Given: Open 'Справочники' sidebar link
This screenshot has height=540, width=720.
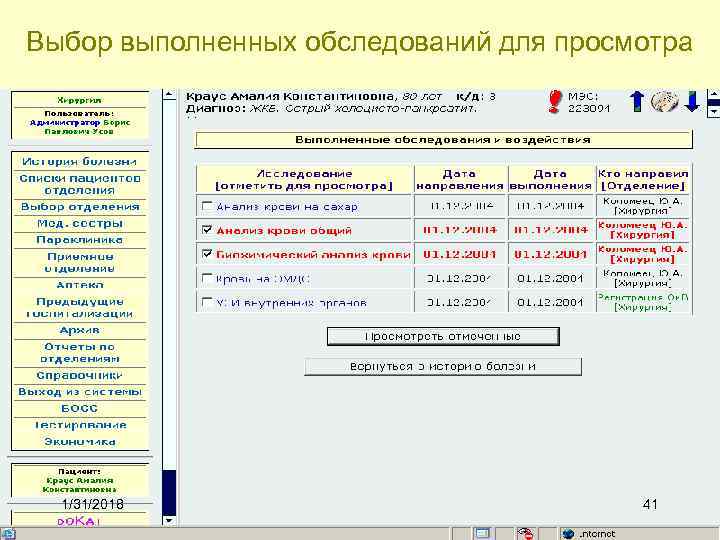Looking at the screenshot, I should (80, 375).
